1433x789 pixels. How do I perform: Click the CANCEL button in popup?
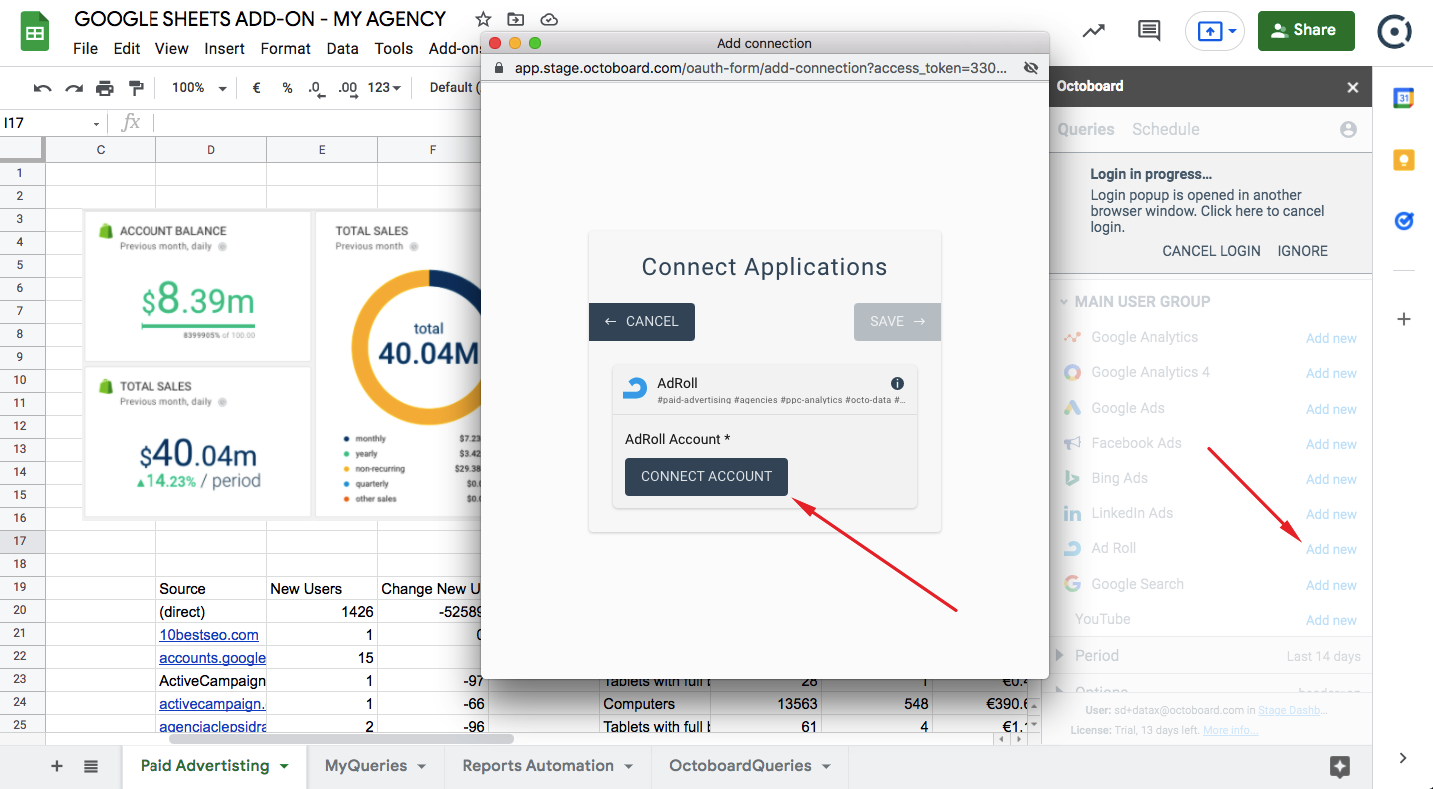coord(642,322)
